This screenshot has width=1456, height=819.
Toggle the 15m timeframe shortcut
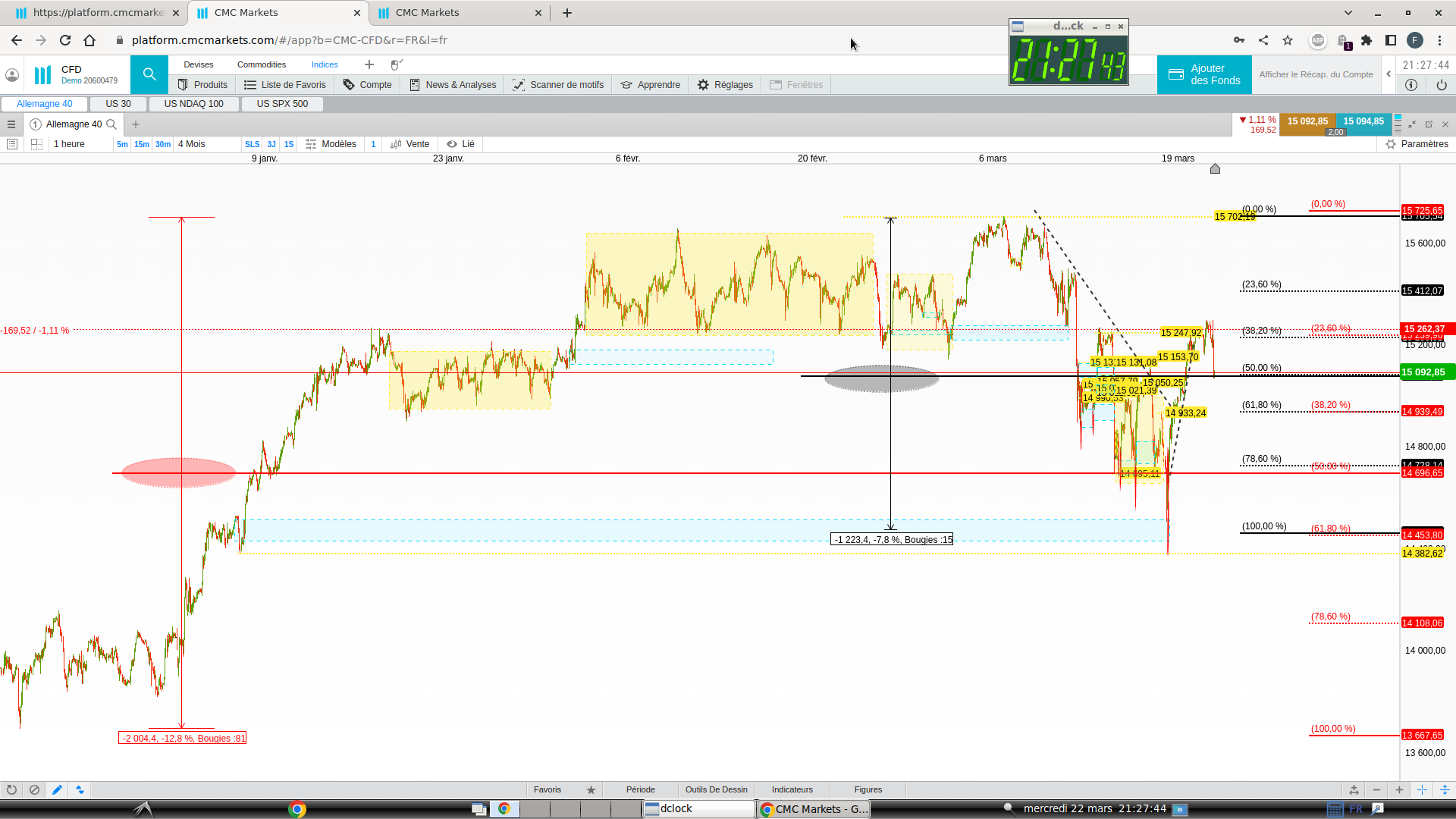click(142, 144)
